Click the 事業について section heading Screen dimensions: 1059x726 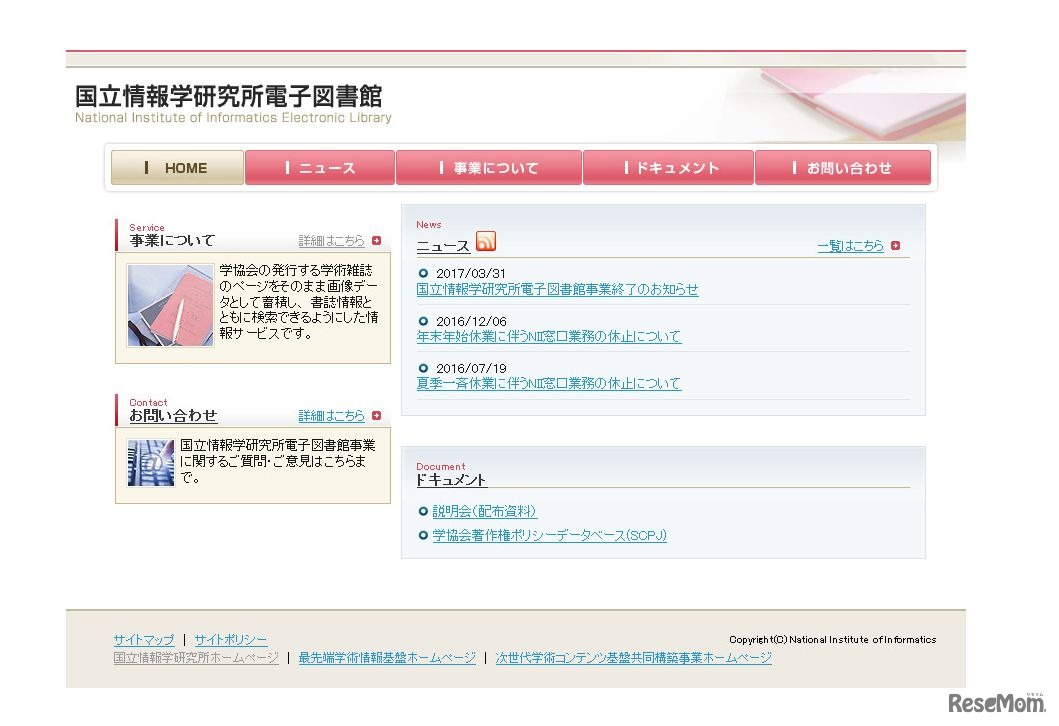pos(172,240)
